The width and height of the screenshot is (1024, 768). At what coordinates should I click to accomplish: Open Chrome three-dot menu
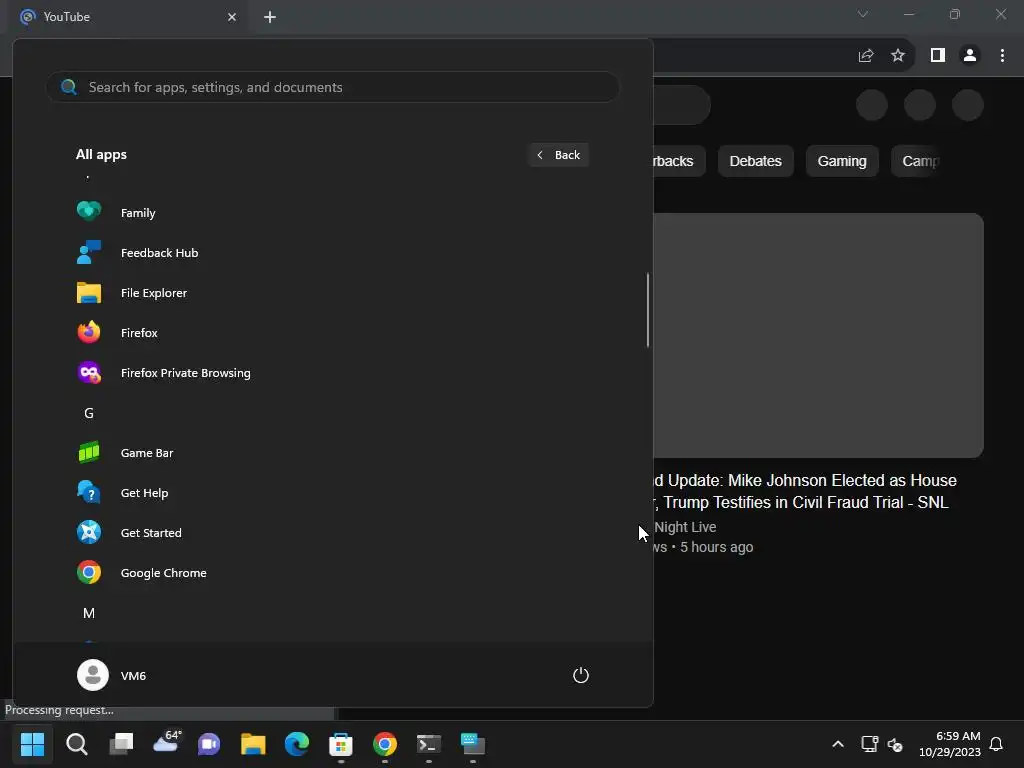(1002, 56)
